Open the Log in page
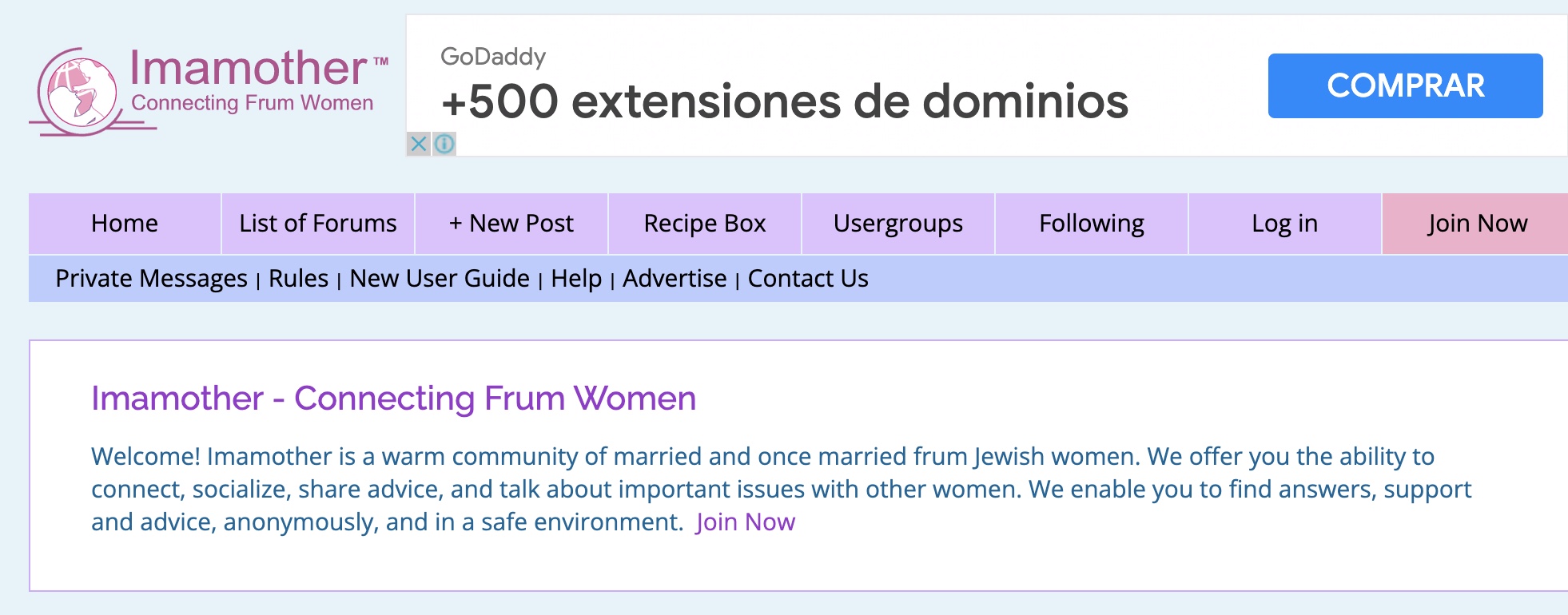This screenshot has width=1568, height=615. click(x=1285, y=224)
